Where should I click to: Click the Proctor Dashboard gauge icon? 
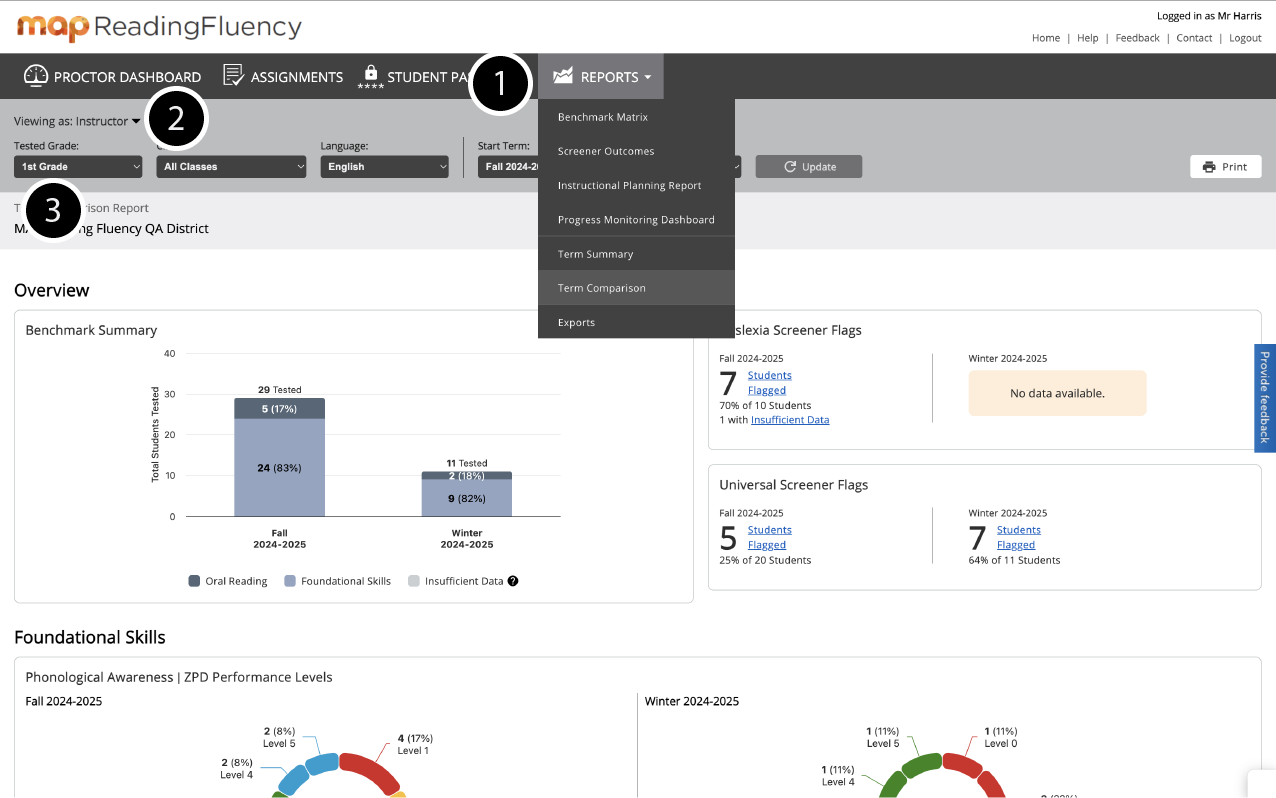click(x=36, y=76)
